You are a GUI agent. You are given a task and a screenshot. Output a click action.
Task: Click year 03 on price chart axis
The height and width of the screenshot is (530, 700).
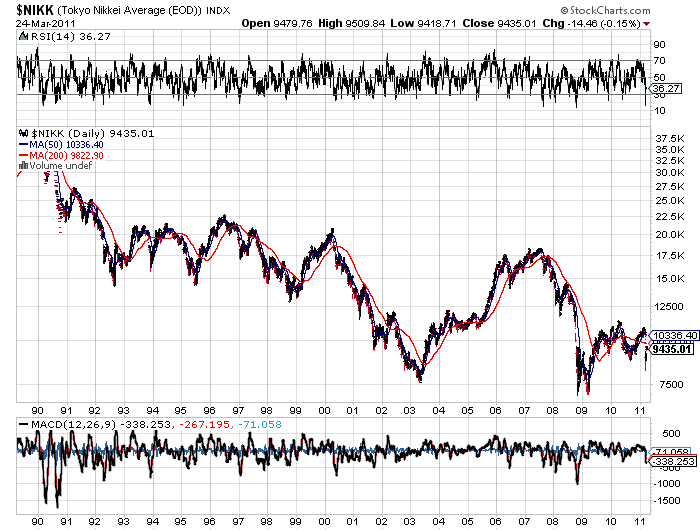pyautogui.click(x=410, y=410)
